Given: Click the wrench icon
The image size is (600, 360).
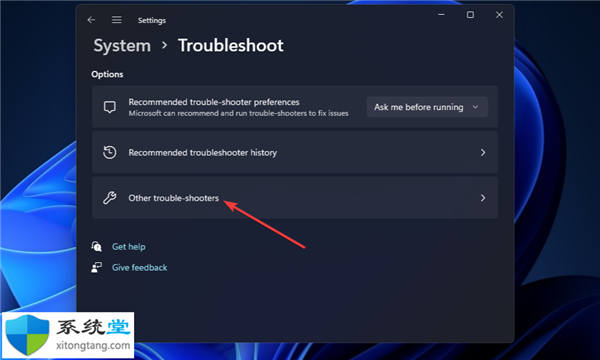Looking at the screenshot, I should point(110,198).
